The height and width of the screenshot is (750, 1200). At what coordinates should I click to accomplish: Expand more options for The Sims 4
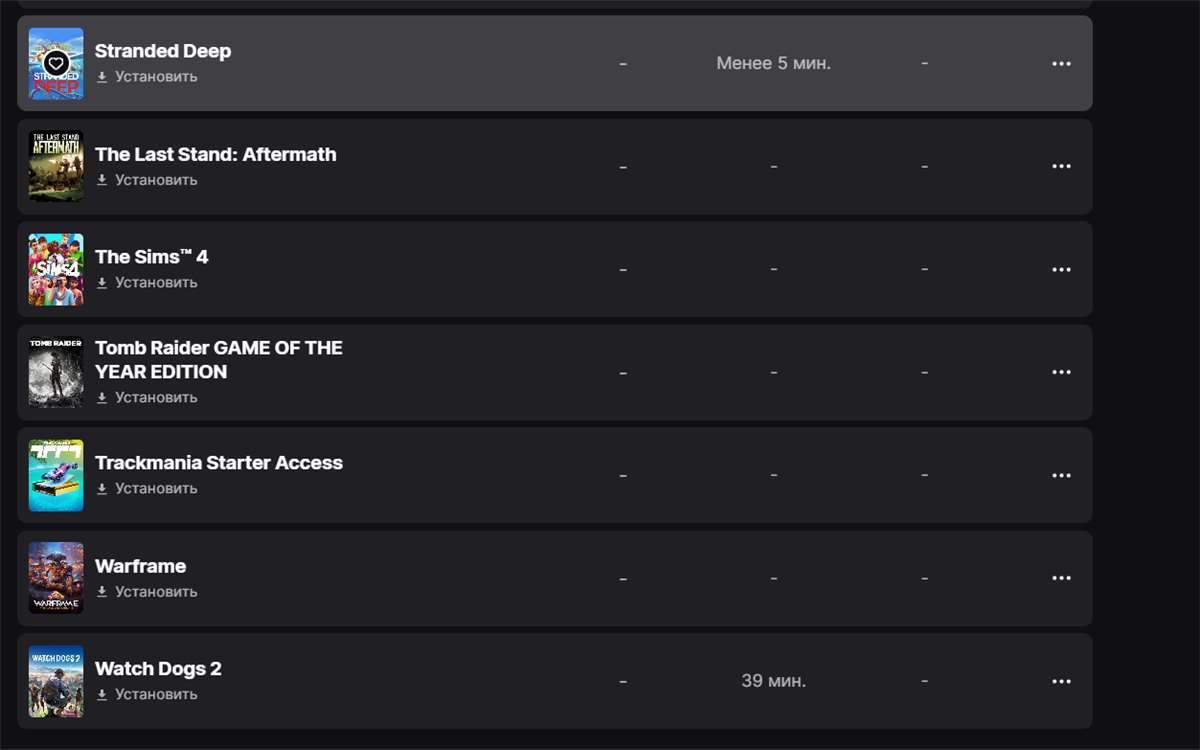pos(1061,270)
